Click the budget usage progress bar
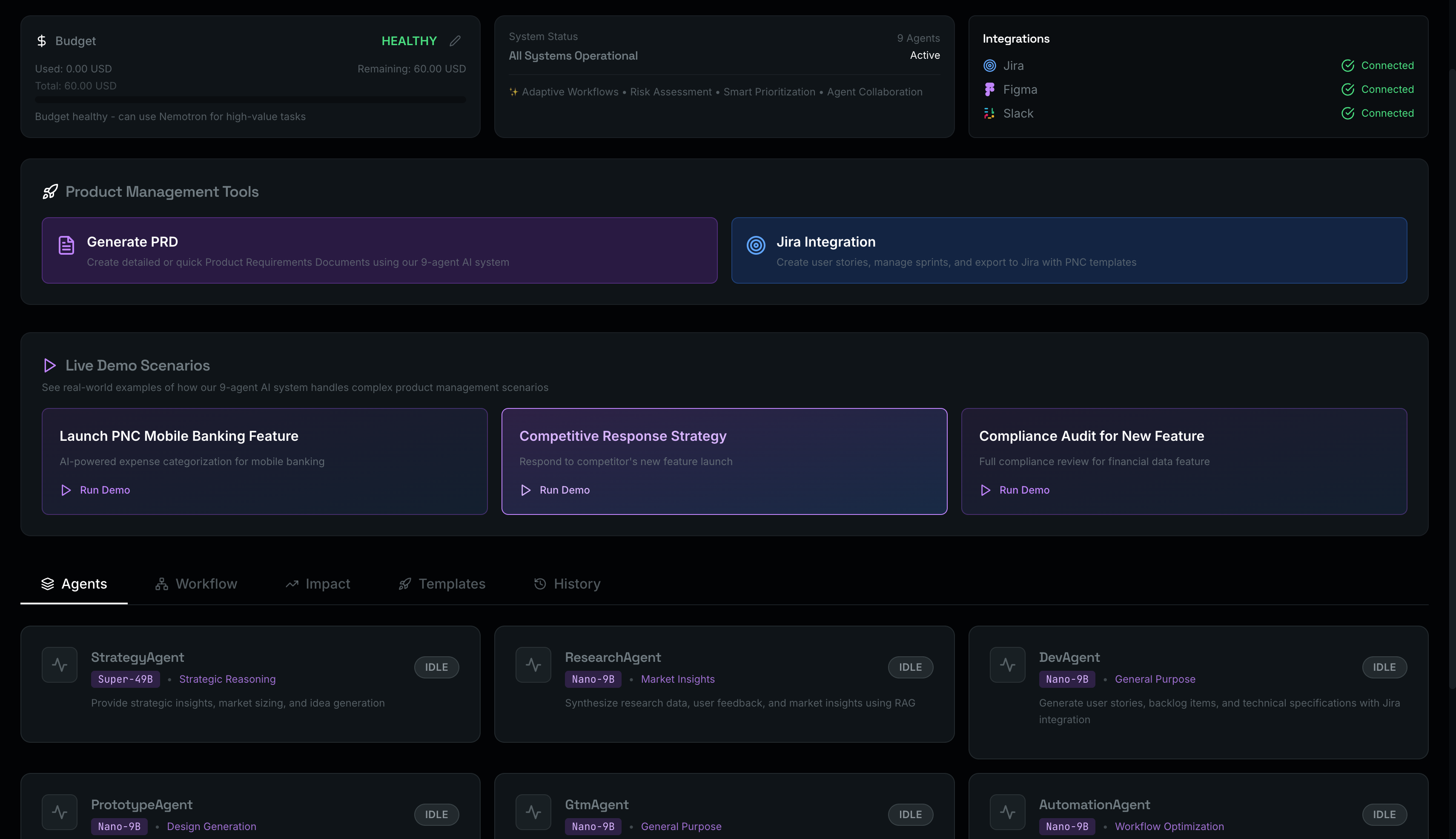Screen dimensions: 1456x839 [x=250, y=100]
